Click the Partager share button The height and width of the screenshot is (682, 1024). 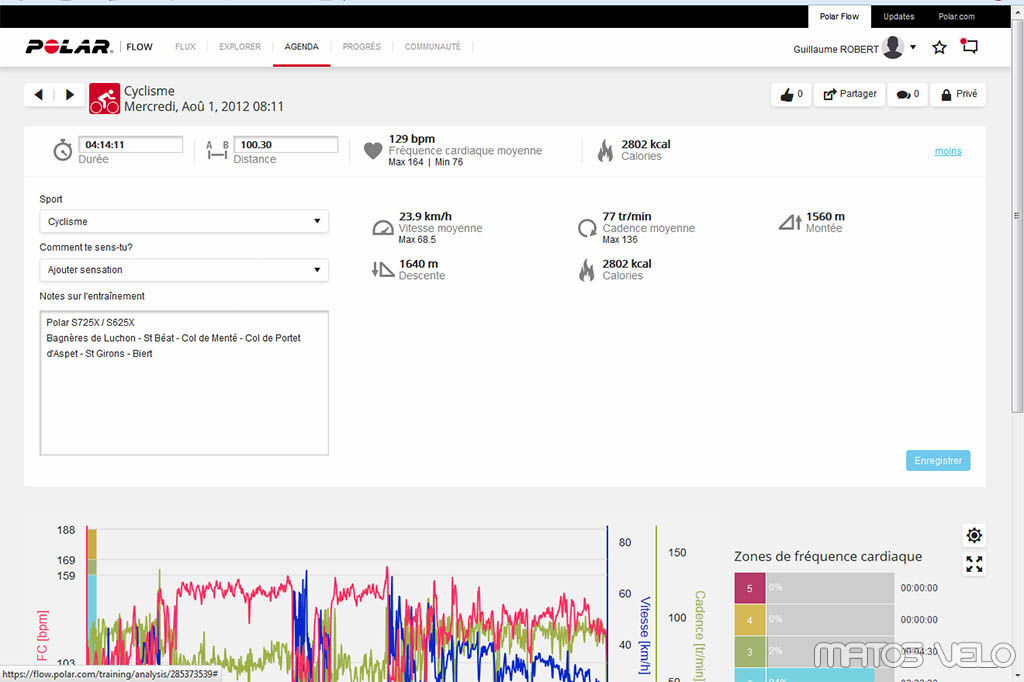850,95
